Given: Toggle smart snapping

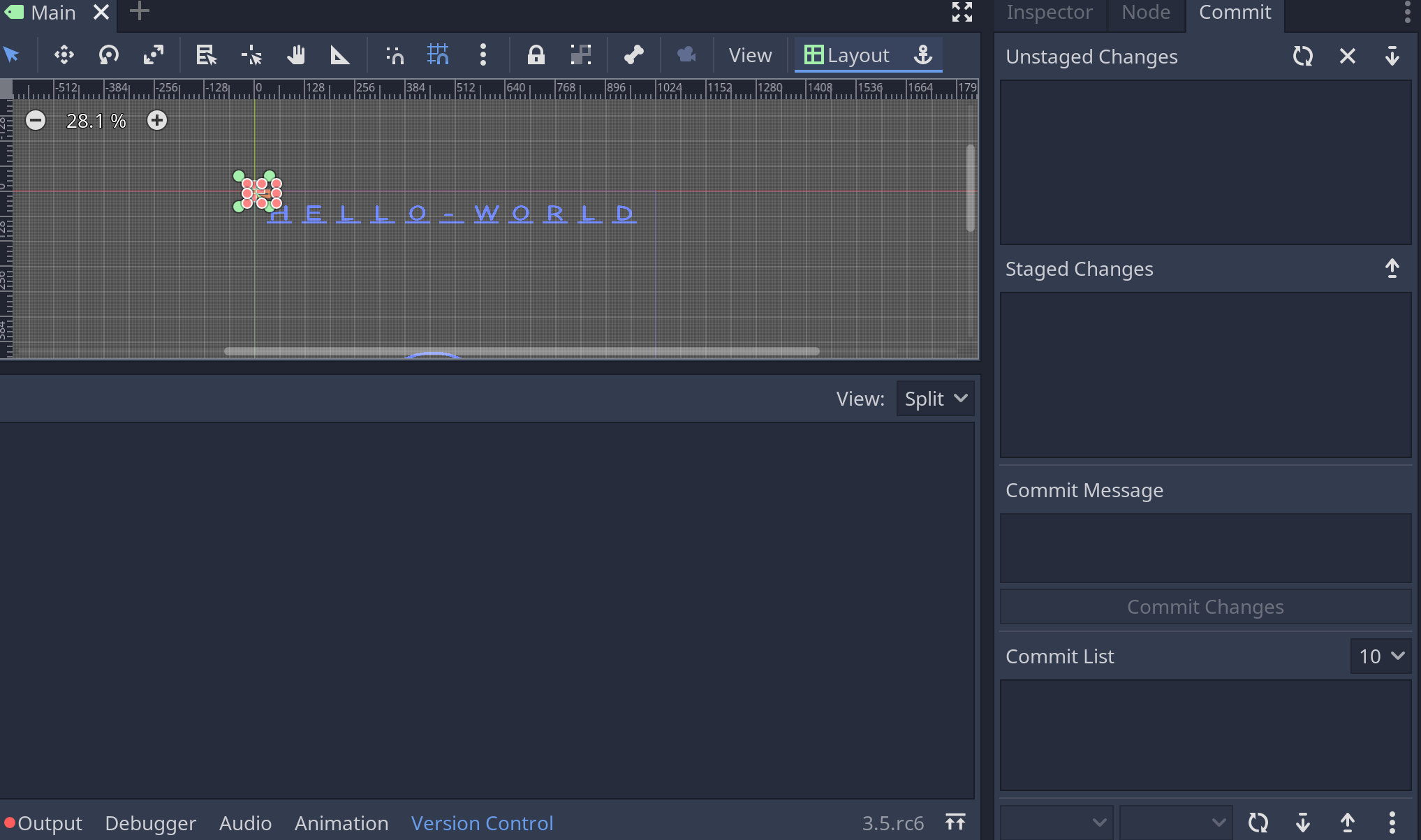Looking at the screenshot, I should (x=395, y=55).
